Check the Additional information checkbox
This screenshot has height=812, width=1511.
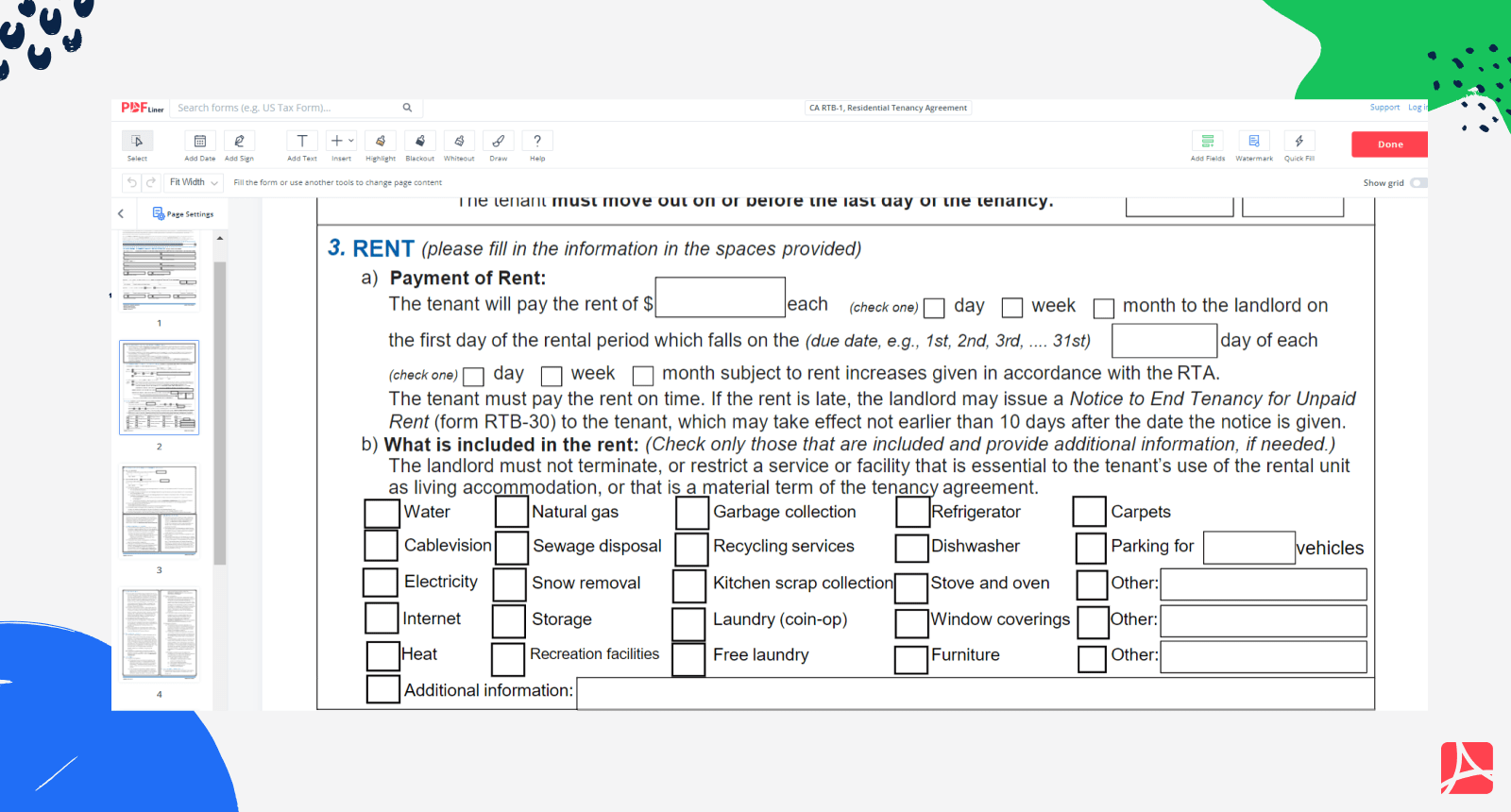tap(383, 689)
